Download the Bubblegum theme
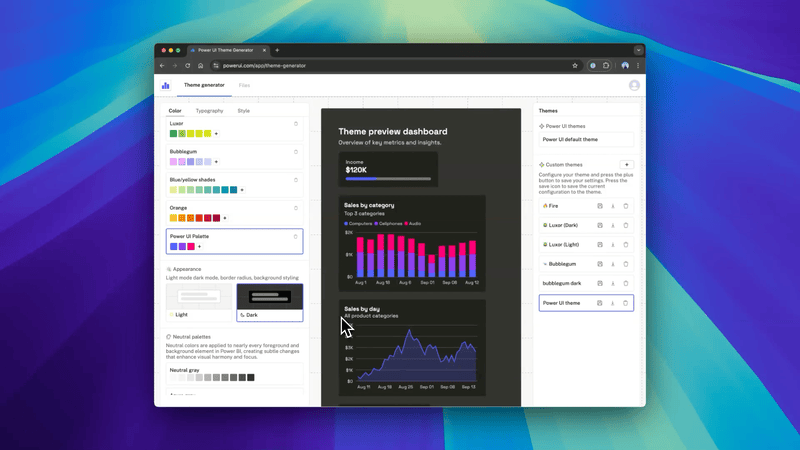Viewport: 800px width, 450px height. click(613, 264)
